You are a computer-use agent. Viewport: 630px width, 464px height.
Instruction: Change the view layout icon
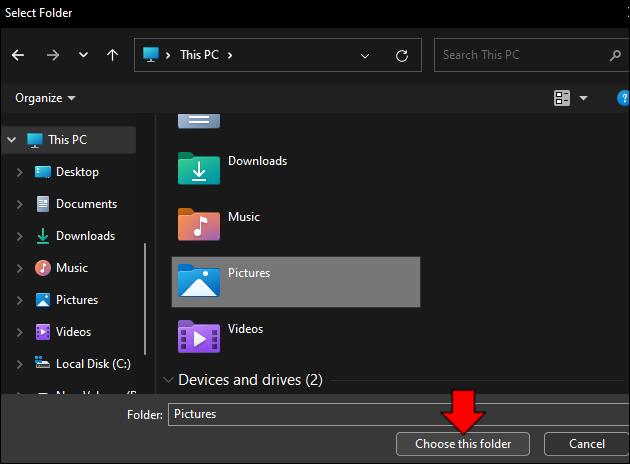point(561,98)
